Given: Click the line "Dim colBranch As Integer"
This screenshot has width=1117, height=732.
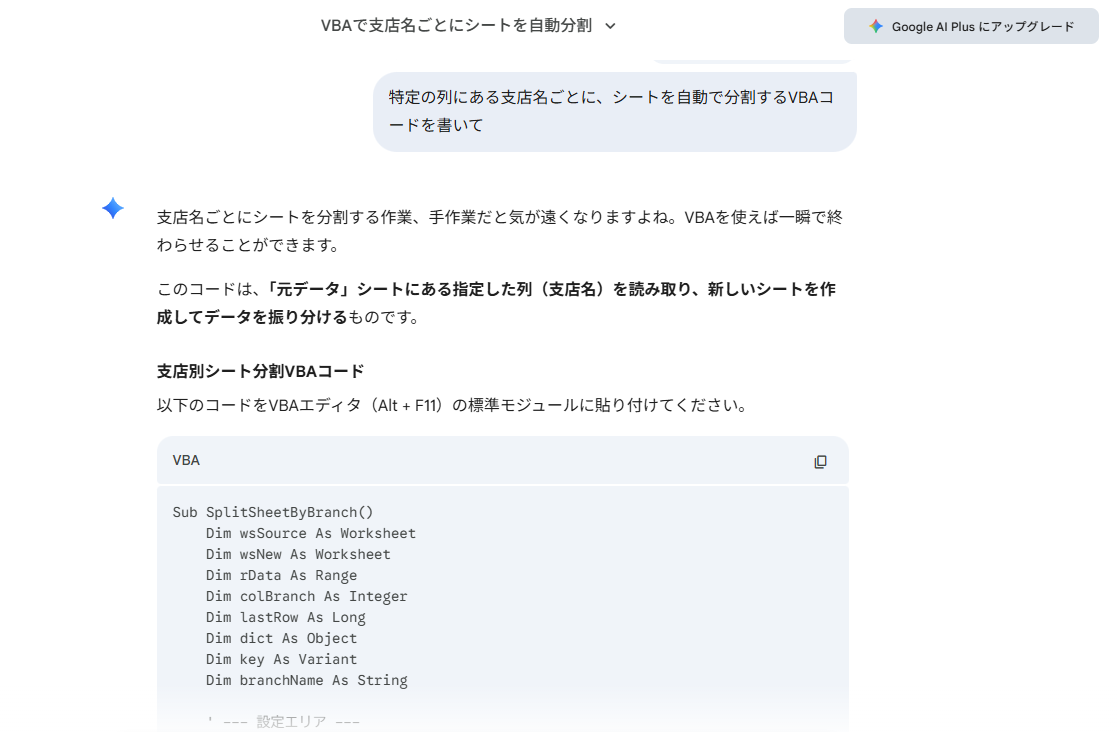Looking at the screenshot, I should [306, 596].
